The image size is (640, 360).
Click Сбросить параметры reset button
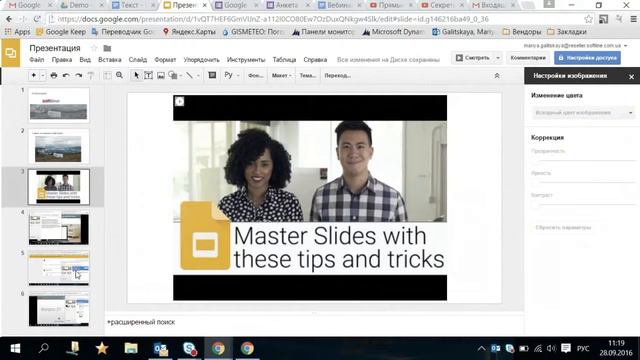(563, 227)
